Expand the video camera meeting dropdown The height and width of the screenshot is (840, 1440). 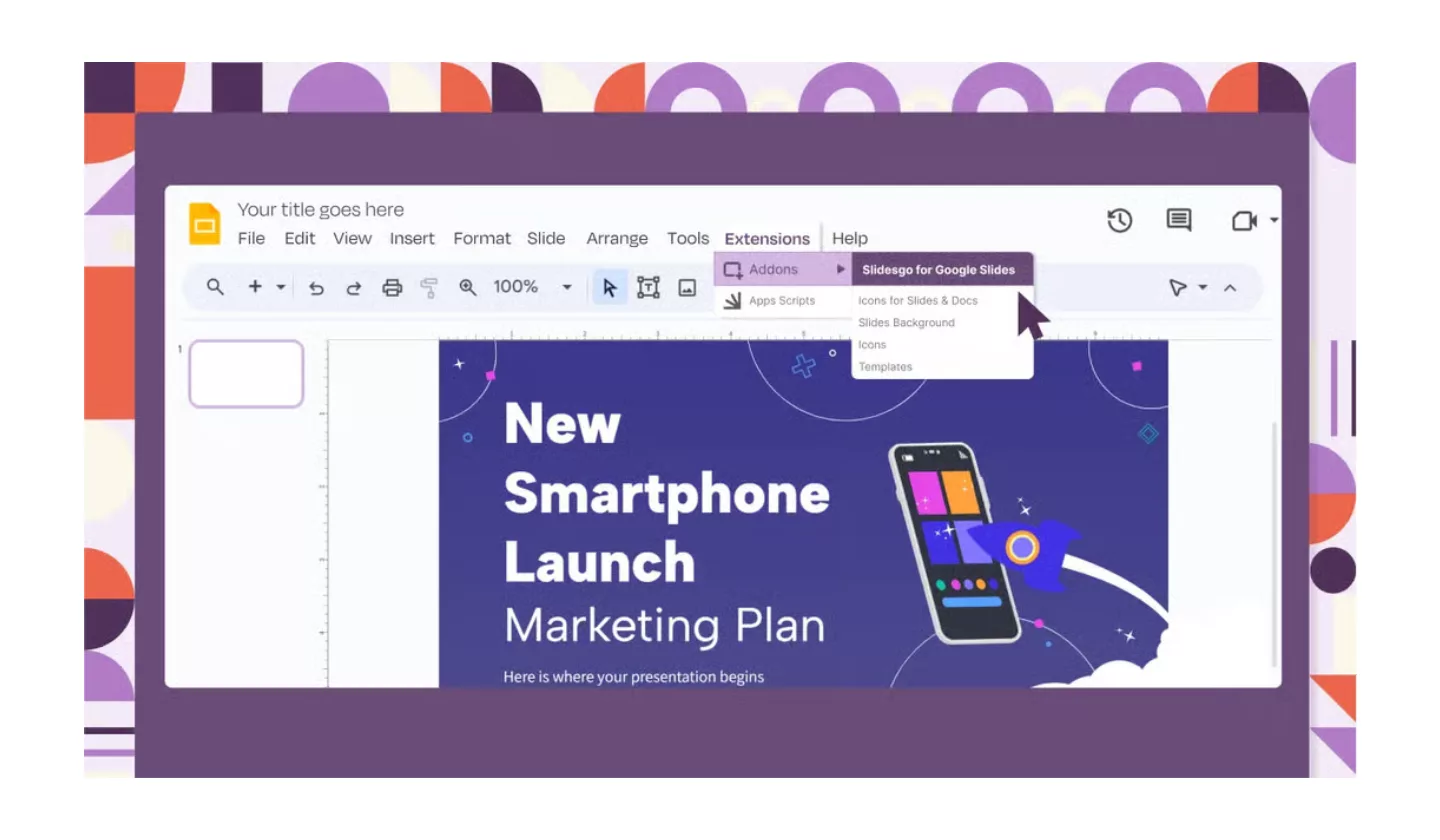click(1273, 220)
